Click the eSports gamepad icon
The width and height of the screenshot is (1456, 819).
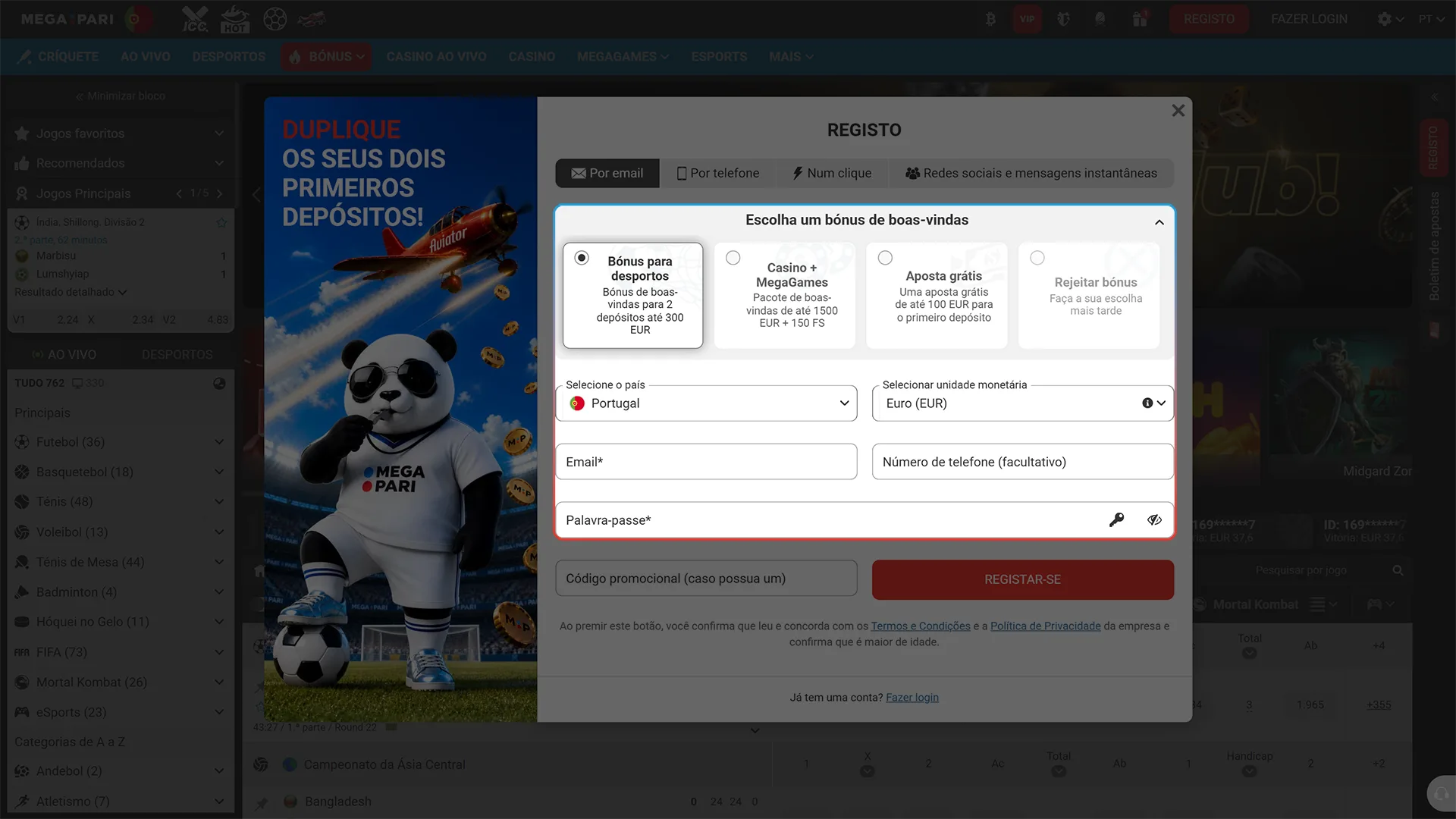pyautogui.click(x=22, y=712)
